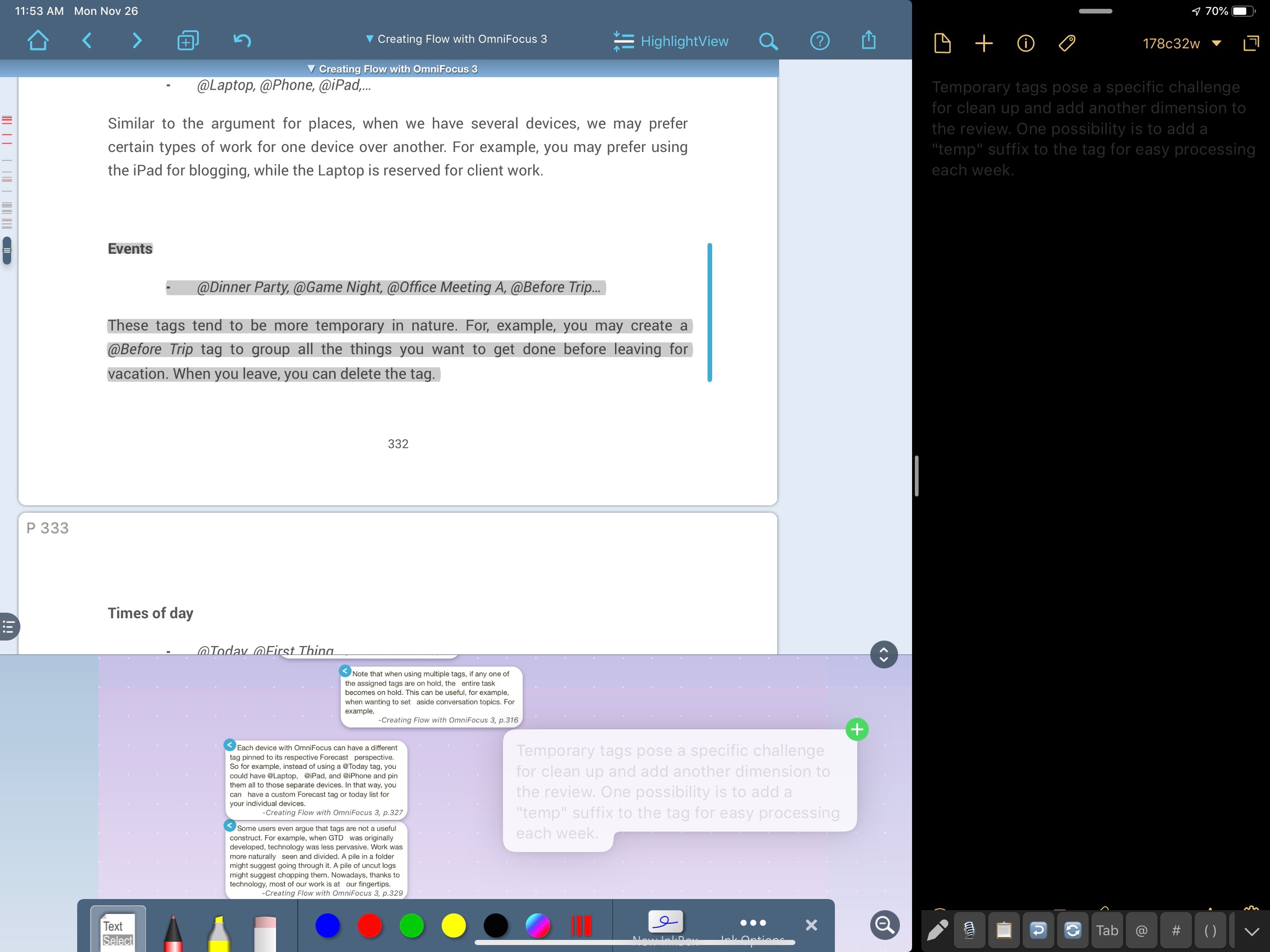The width and height of the screenshot is (1270, 952).
Task: Open source of the p.327 excerpt card
Action: pyautogui.click(x=230, y=745)
